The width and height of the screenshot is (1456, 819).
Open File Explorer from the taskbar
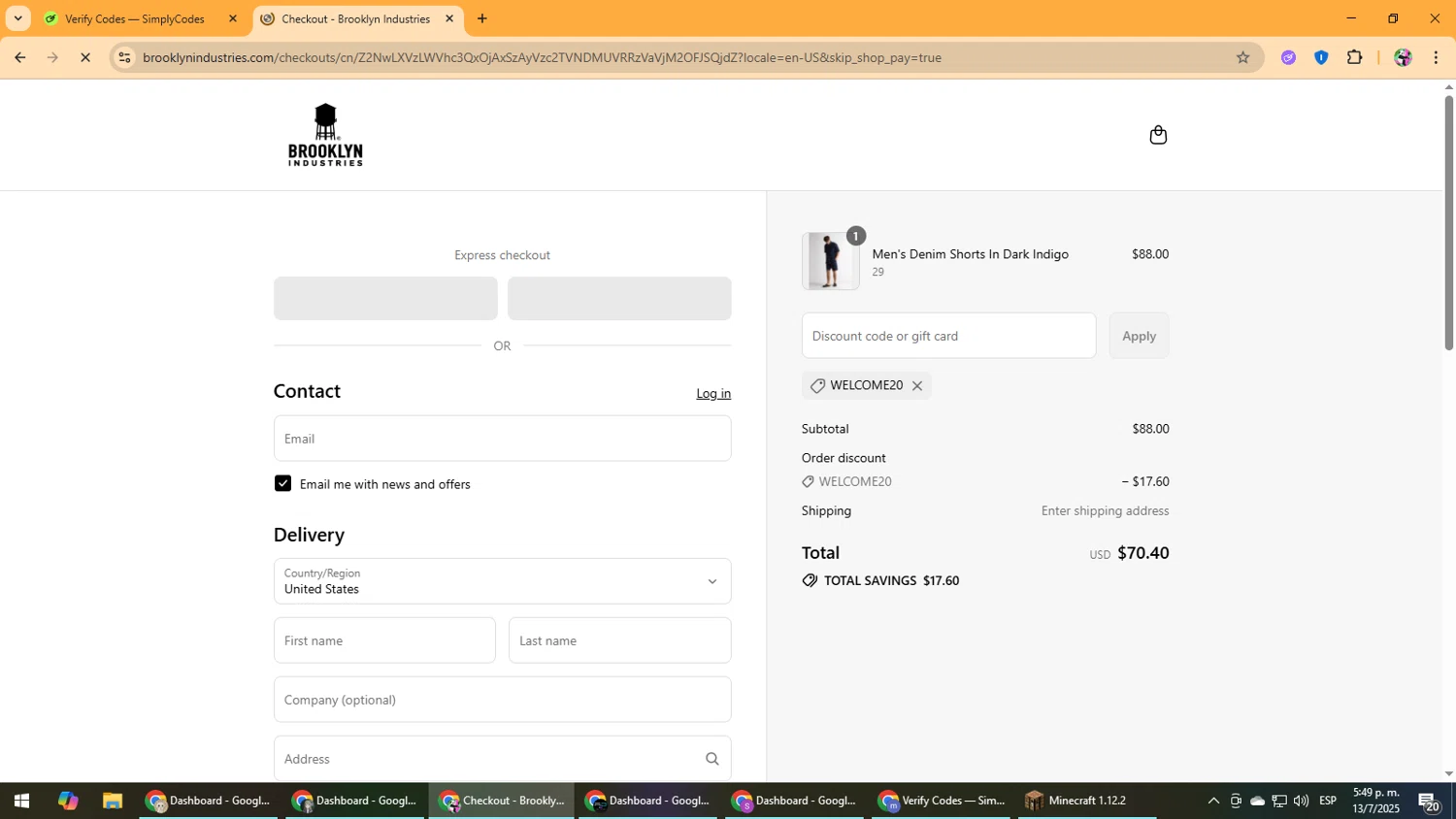pyautogui.click(x=113, y=801)
